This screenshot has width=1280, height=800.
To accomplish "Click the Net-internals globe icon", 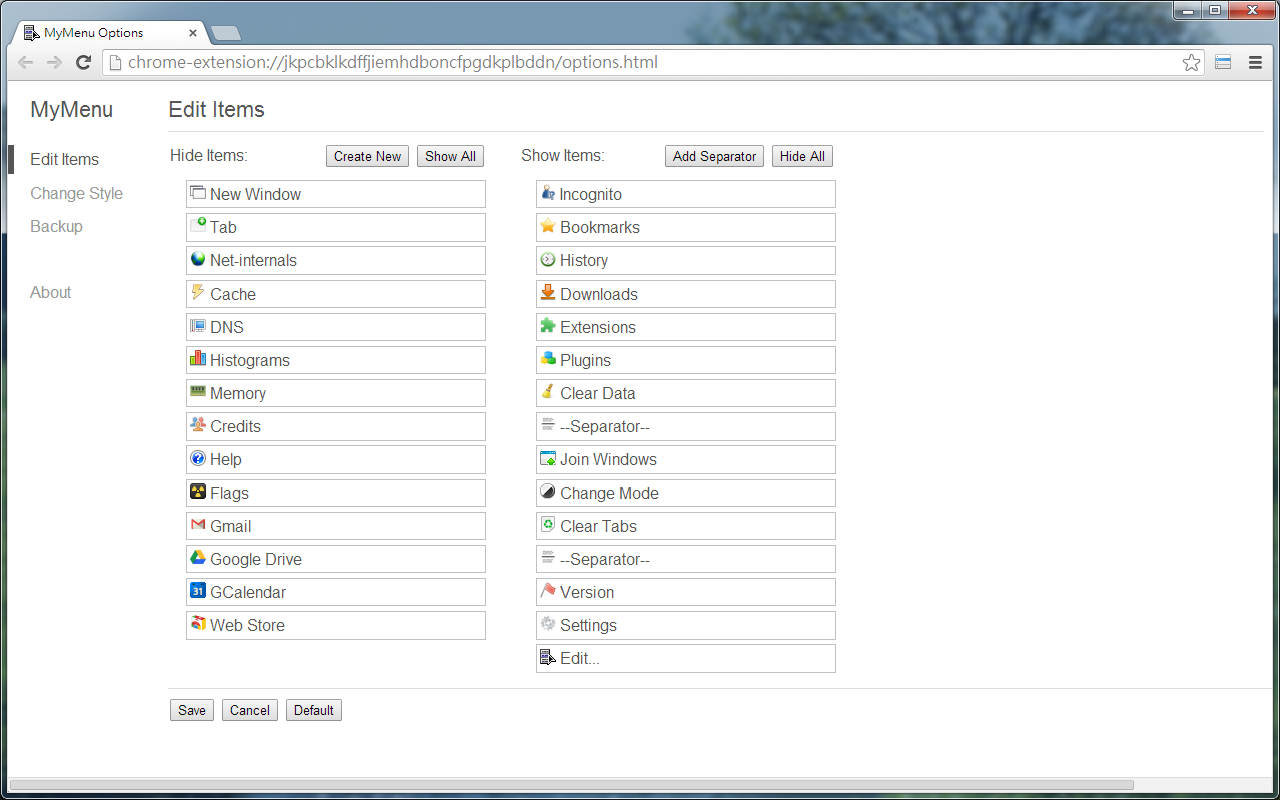I will pos(198,259).
